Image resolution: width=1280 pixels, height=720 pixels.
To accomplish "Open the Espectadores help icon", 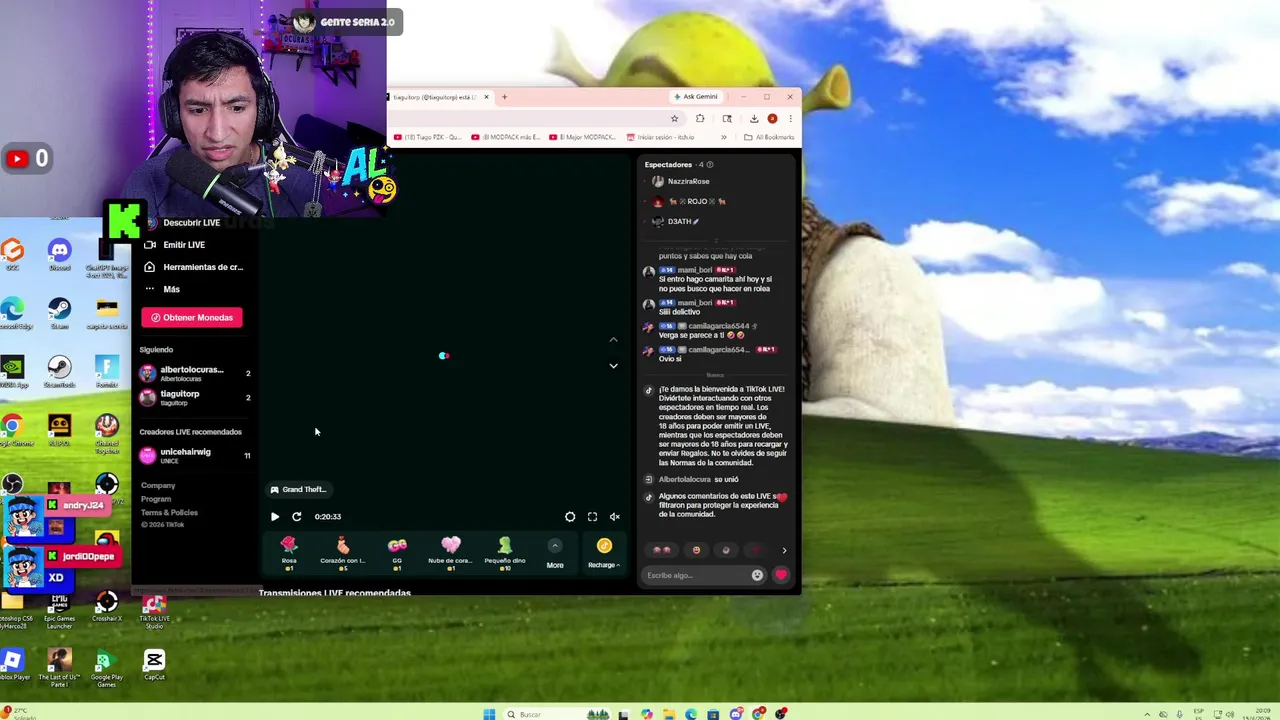I will pos(710,164).
